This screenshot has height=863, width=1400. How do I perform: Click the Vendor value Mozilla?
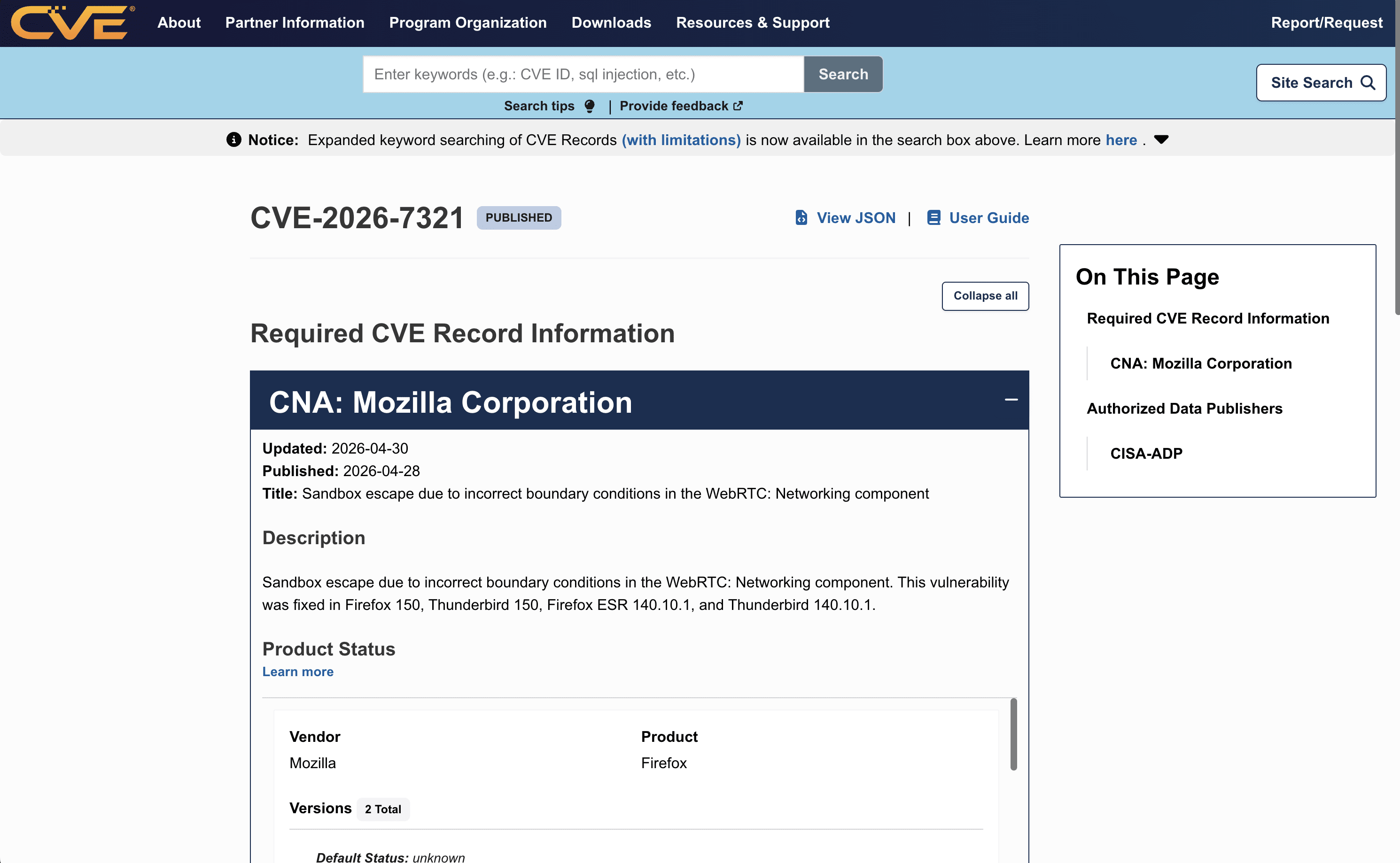[x=312, y=763]
